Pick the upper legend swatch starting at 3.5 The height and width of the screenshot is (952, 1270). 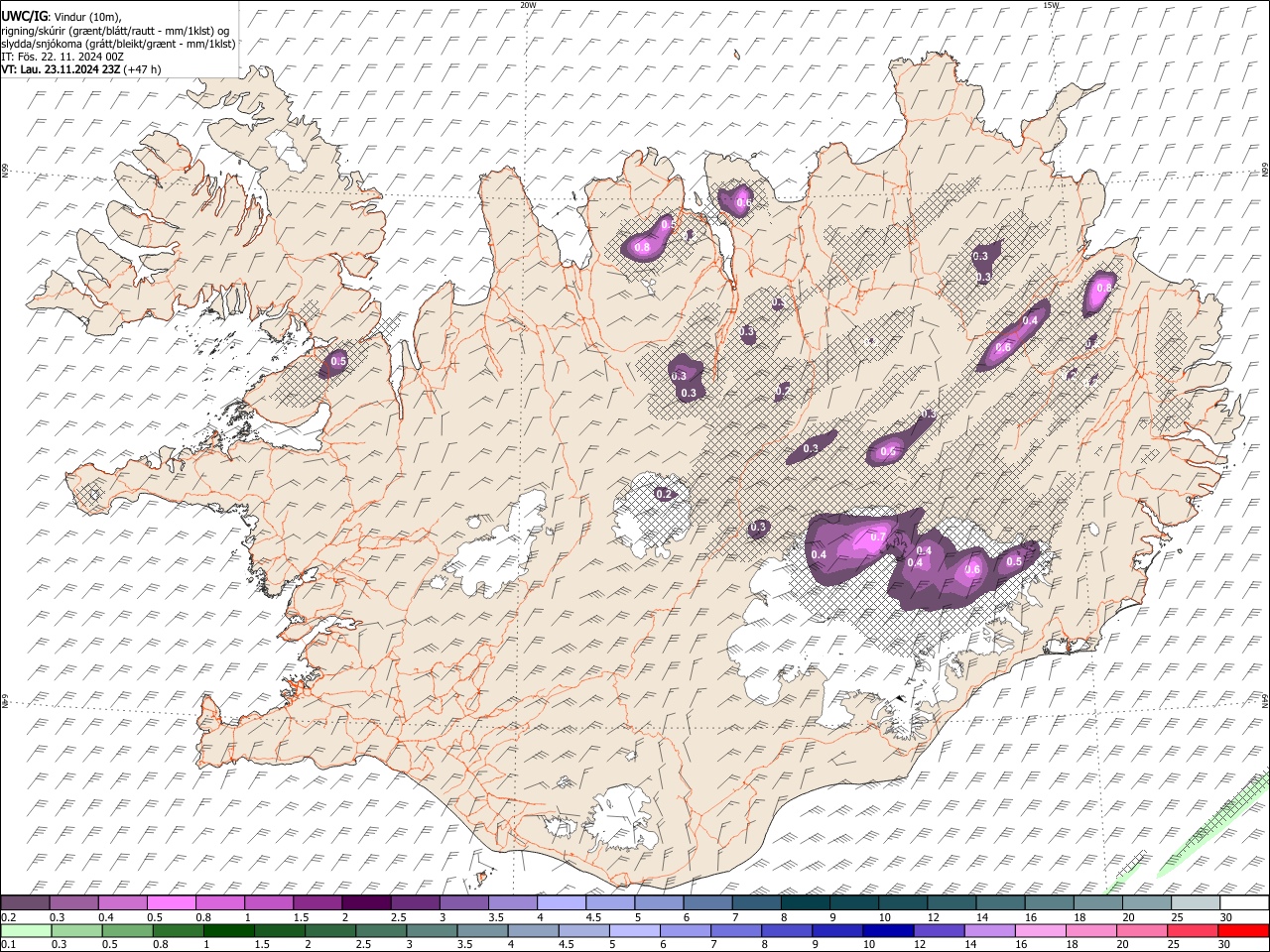[x=512, y=902]
